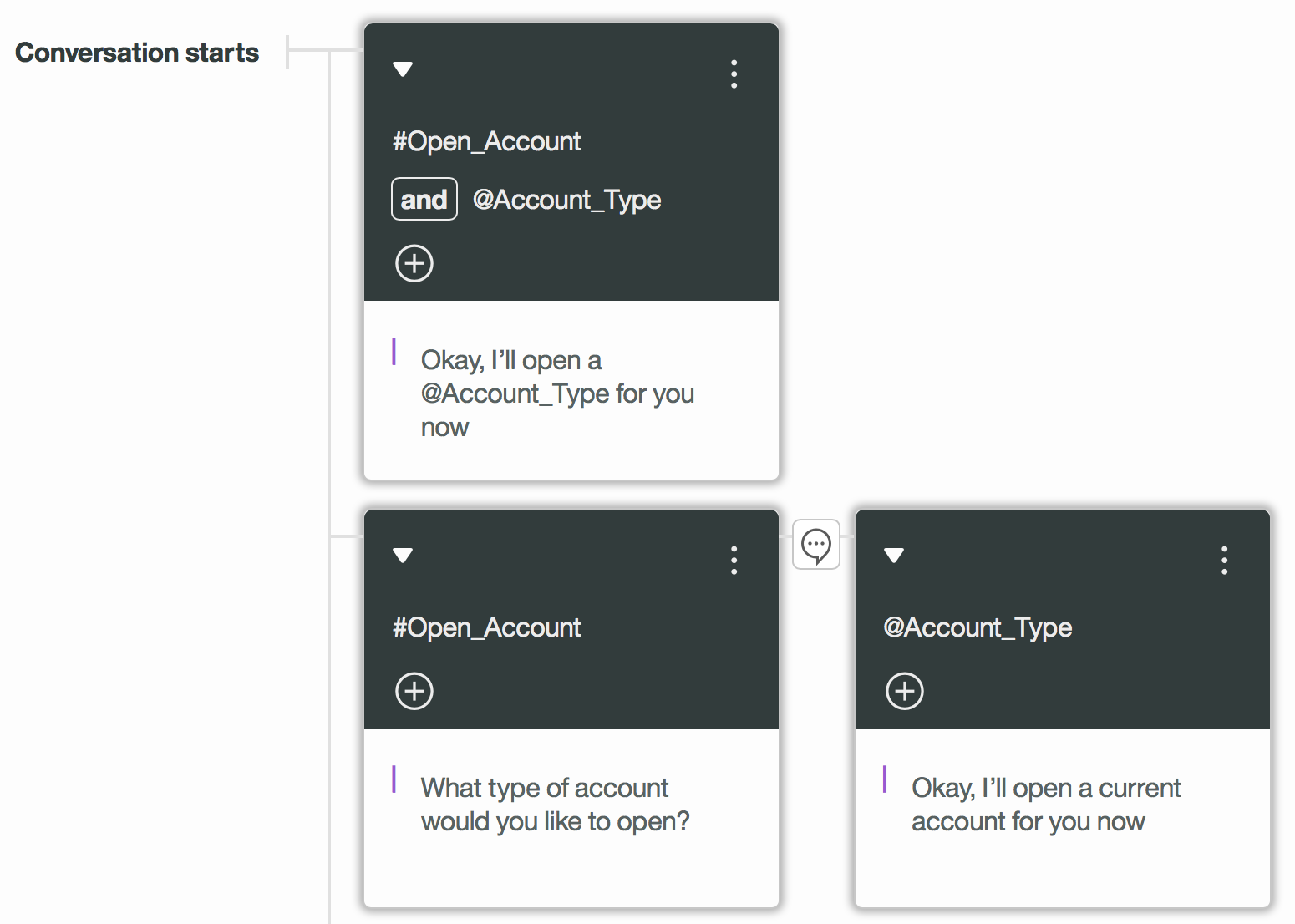Click plus icon in the 'What type of account' node
1295x924 pixels.
click(x=414, y=692)
